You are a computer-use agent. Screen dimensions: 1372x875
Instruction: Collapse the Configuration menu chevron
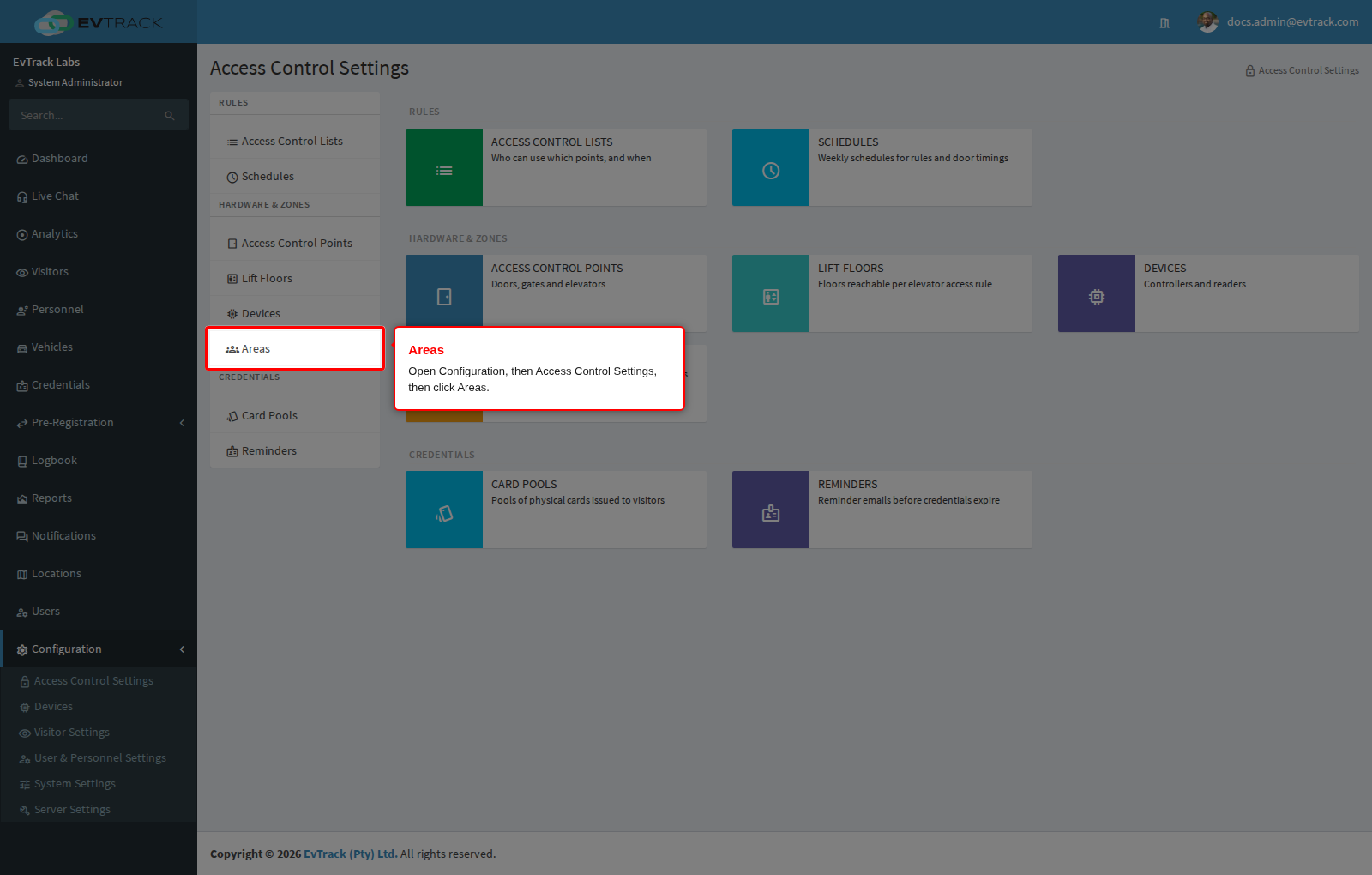(x=182, y=649)
